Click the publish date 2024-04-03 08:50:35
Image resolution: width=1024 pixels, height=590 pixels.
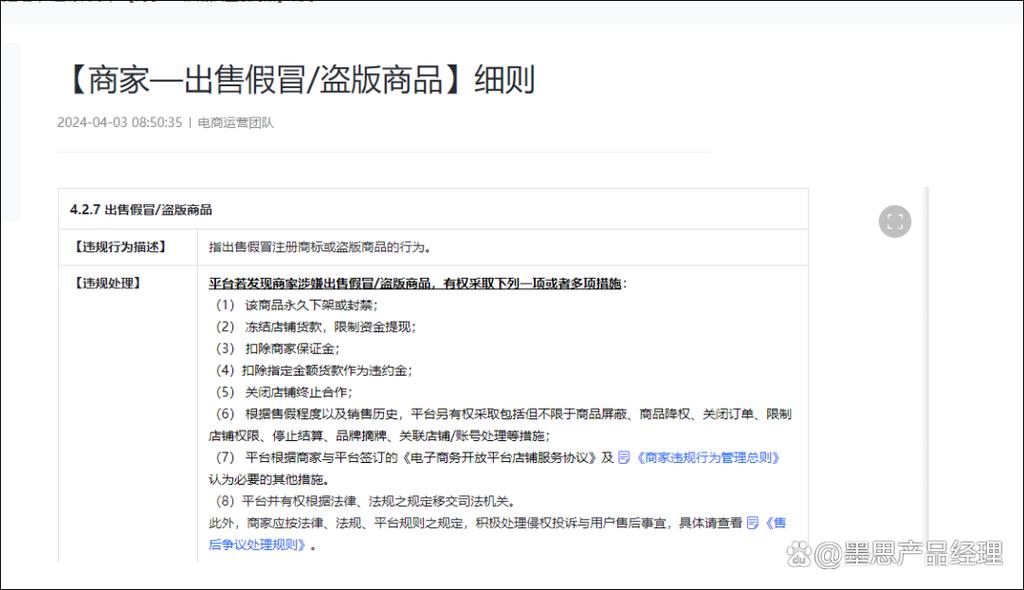pyautogui.click(x=120, y=122)
